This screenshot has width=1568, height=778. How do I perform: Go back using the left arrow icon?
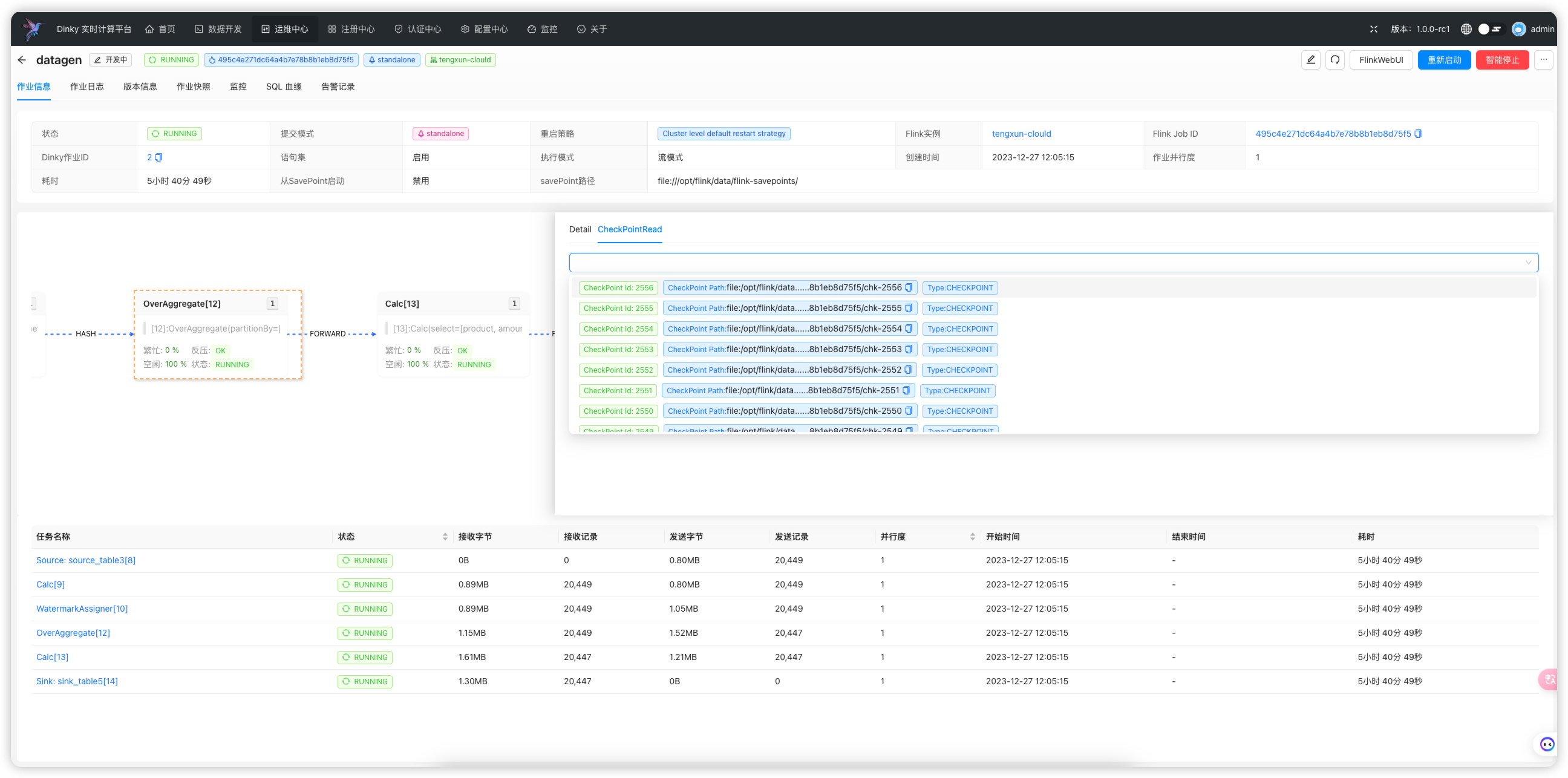(x=22, y=60)
